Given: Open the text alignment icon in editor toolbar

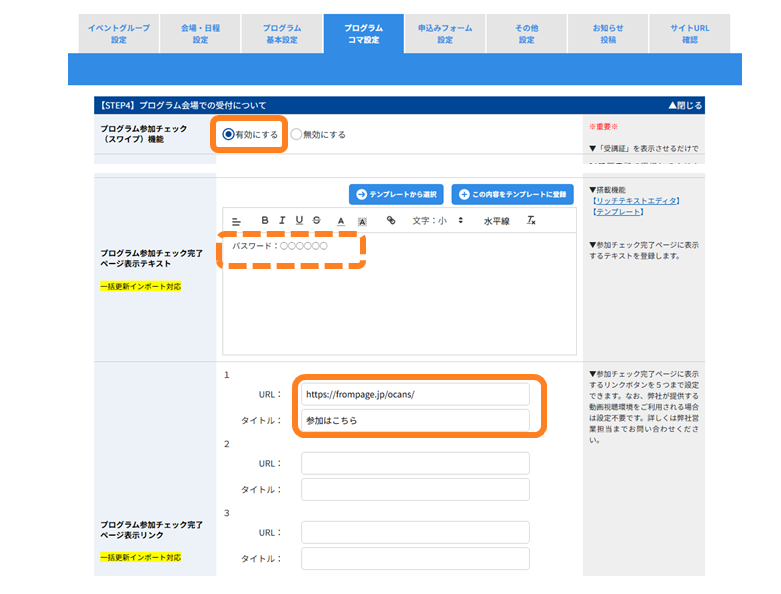Looking at the screenshot, I should [x=236, y=222].
